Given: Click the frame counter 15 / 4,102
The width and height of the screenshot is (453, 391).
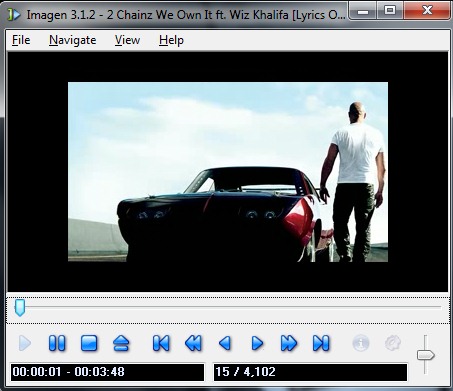Looking at the screenshot, I should tap(310, 372).
